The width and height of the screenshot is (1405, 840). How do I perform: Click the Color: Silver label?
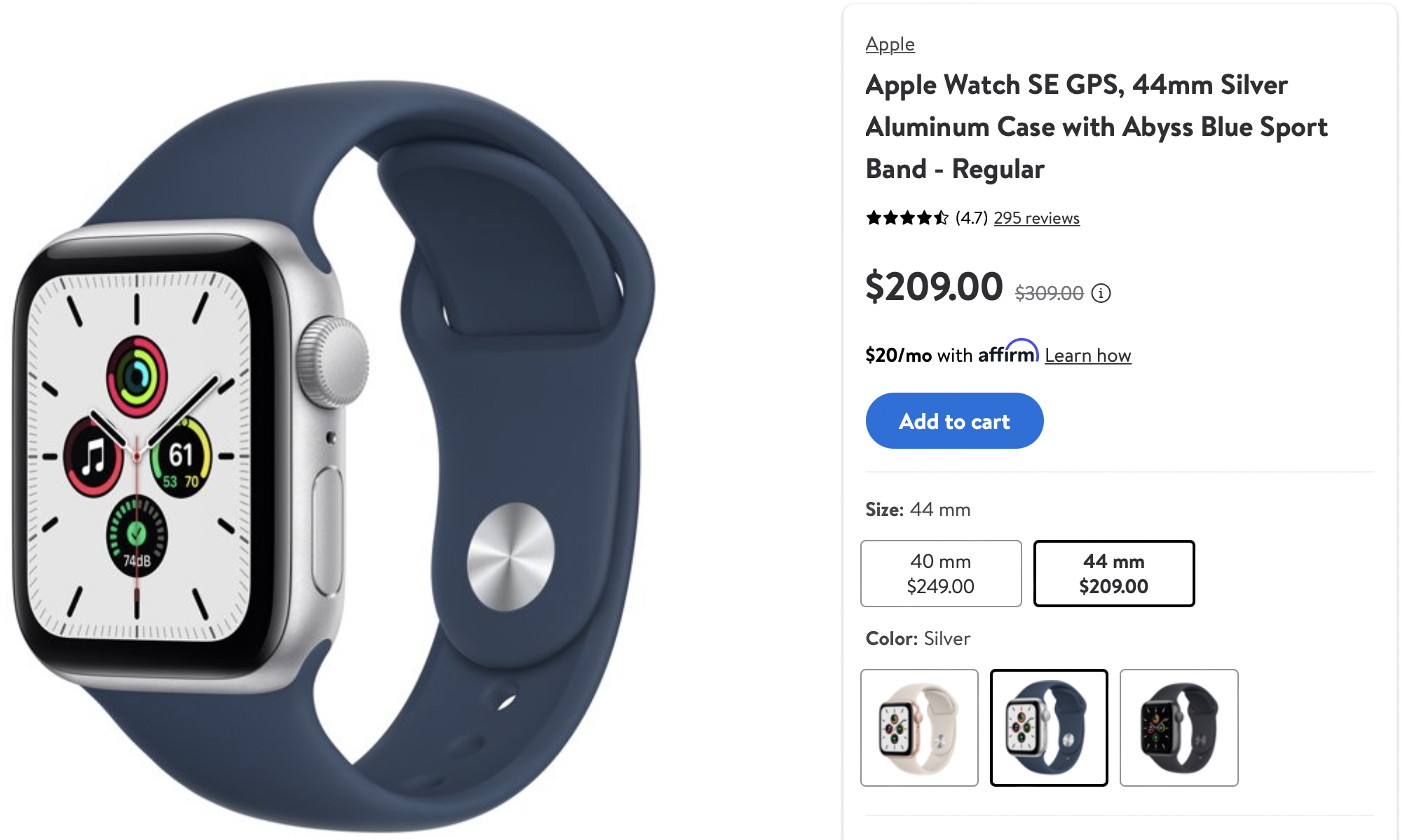pos(918,639)
